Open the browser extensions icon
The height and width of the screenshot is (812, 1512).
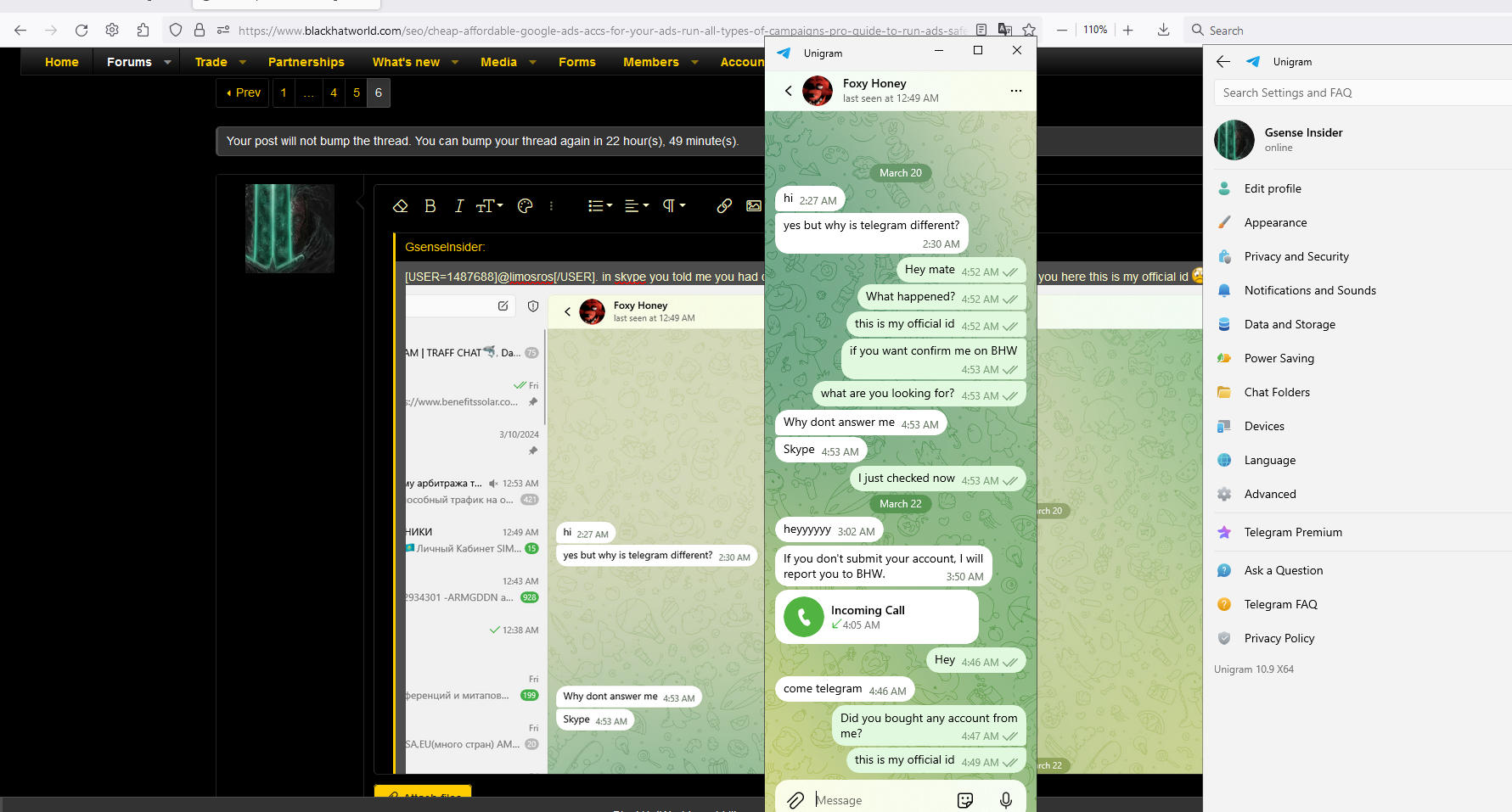click(x=143, y=31)
